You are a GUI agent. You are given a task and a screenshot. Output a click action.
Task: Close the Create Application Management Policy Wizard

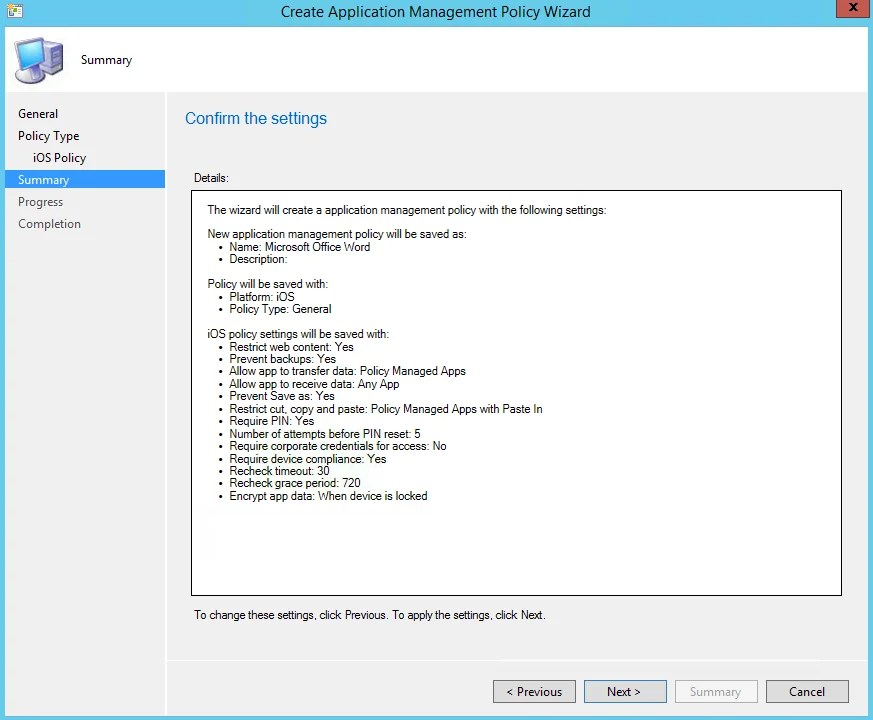[852, 8]
